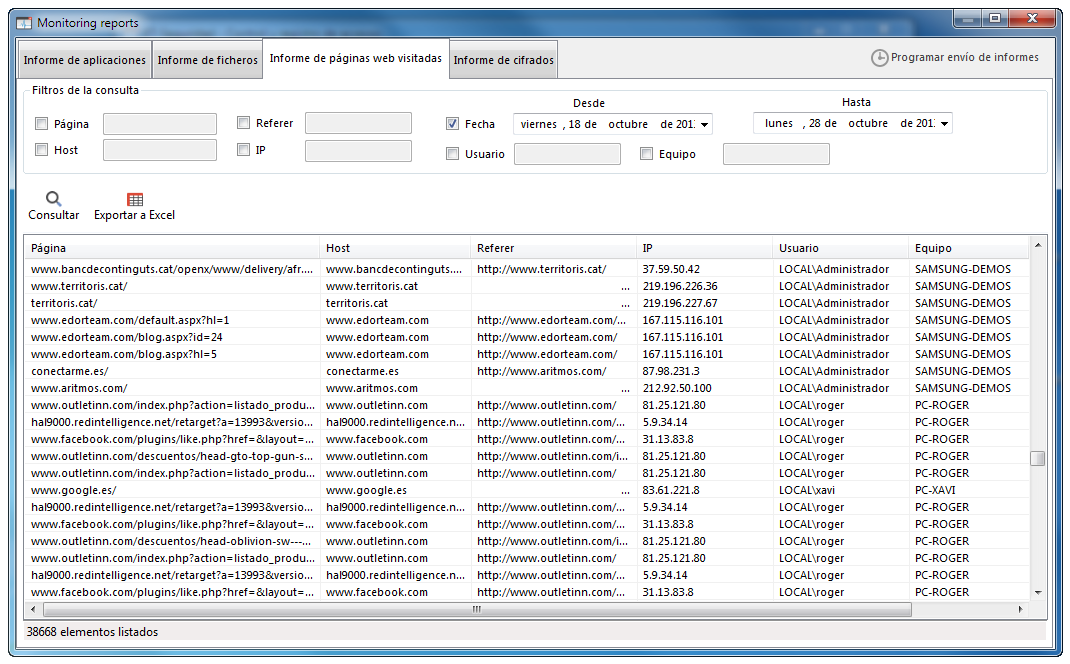Click the vertical scrollbar up arrow
The width and height of the screenshot is (1070, 664).
click(1038, 245)
